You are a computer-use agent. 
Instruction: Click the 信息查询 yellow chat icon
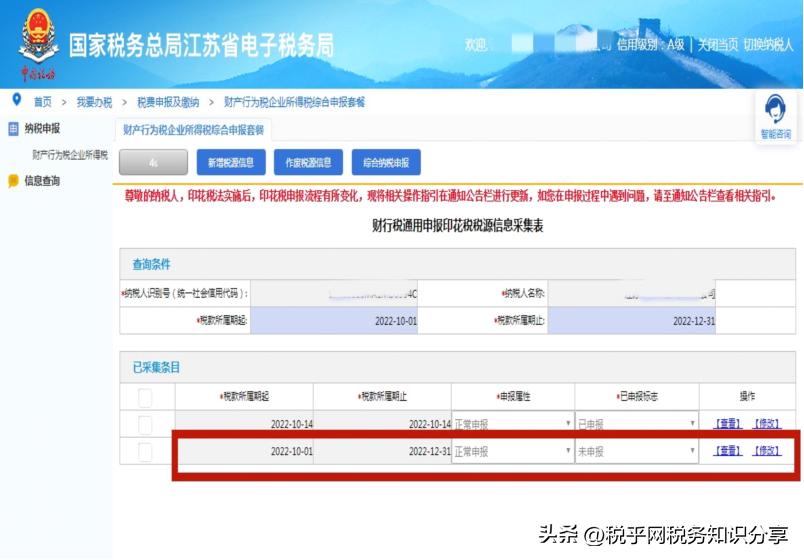13,181
